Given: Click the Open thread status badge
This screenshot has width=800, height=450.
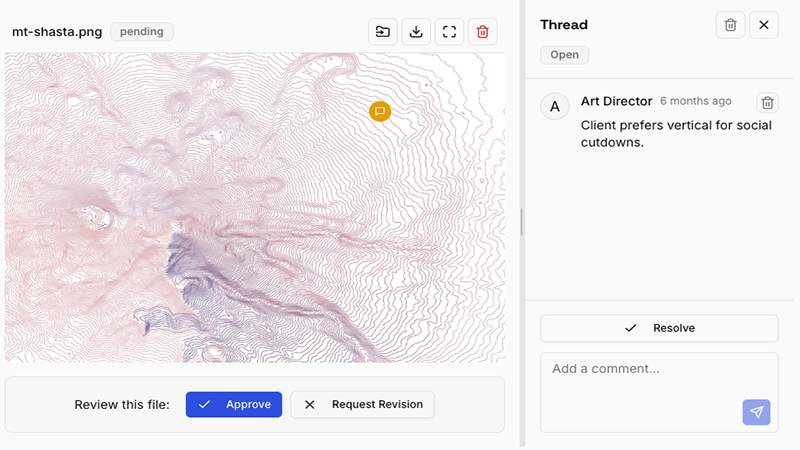Looking at the screenshot, I should coord(564,55).
